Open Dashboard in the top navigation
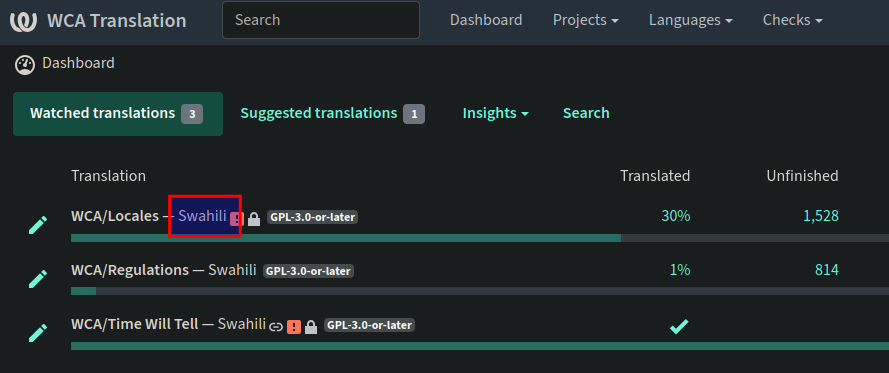This screenshot has height=373, width=889. click(x=486, y=20)
